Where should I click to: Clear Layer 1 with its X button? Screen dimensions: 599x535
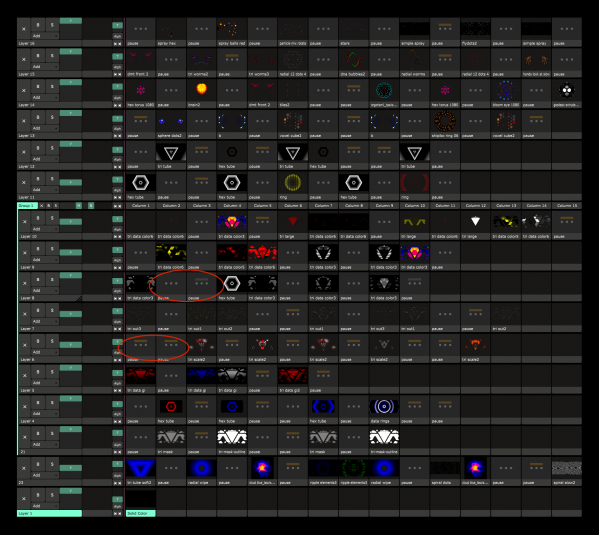tap(24, 499)
